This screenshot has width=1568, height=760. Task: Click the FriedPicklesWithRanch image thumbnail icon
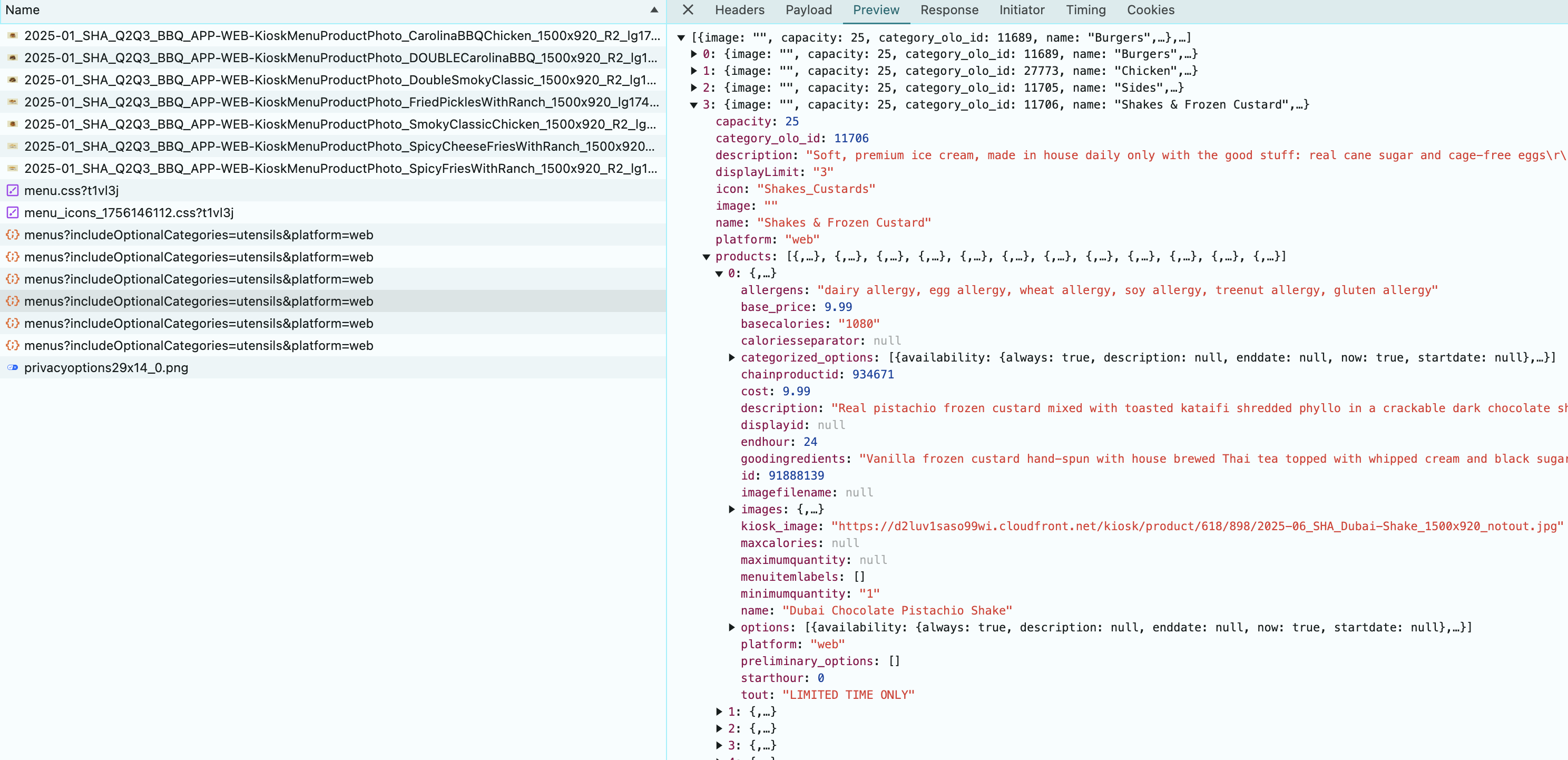click(x=12, y=102)
